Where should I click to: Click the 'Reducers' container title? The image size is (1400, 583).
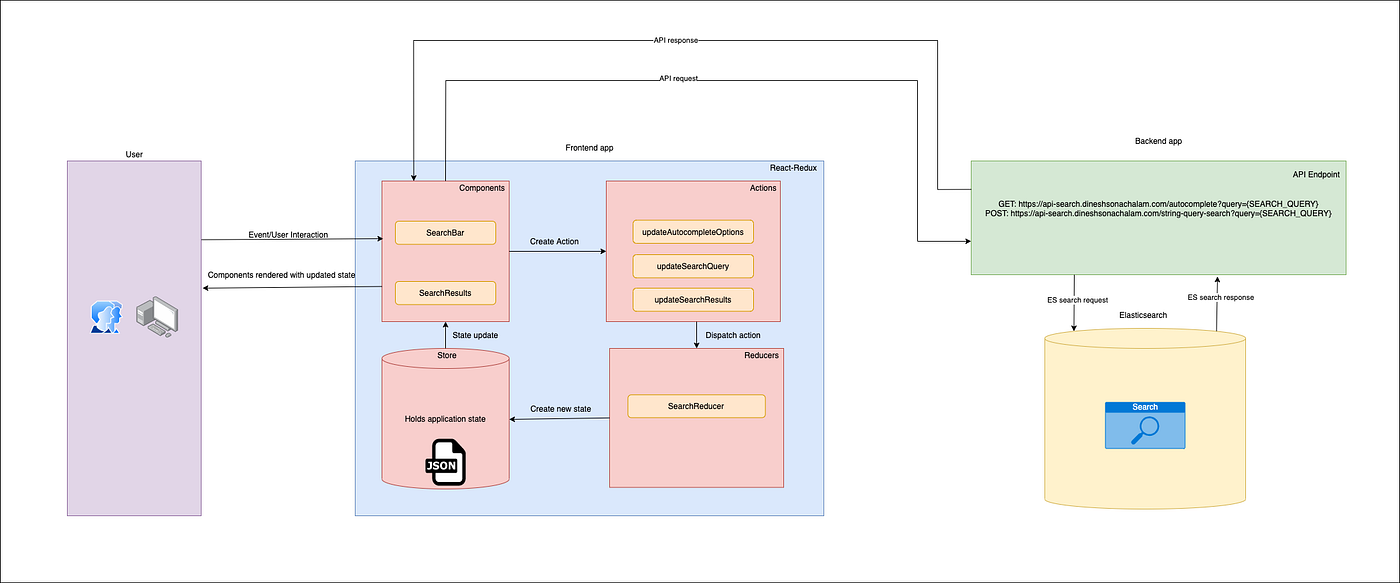click(760, 354)
